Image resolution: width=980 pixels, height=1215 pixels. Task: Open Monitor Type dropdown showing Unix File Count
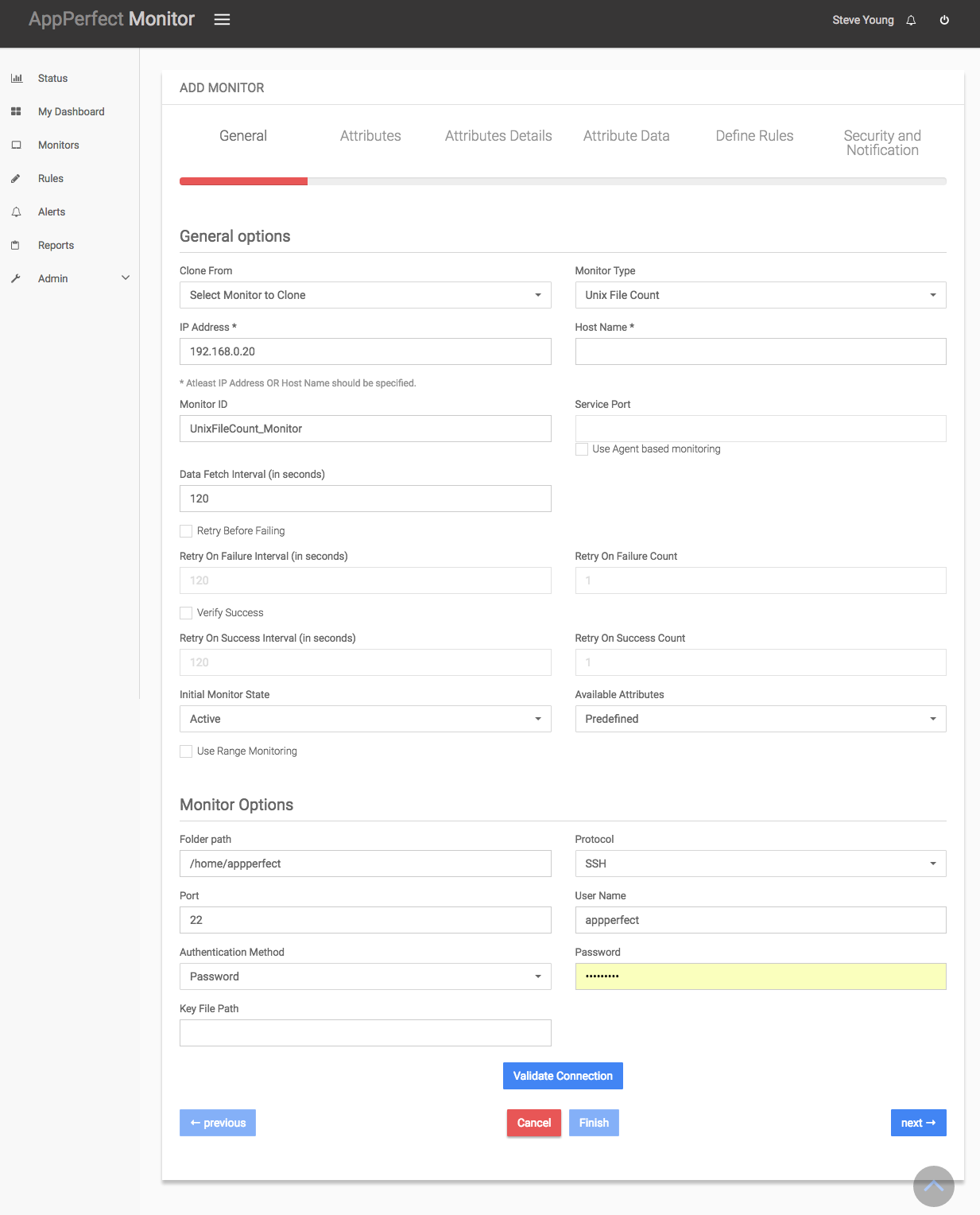pos(761,295)
